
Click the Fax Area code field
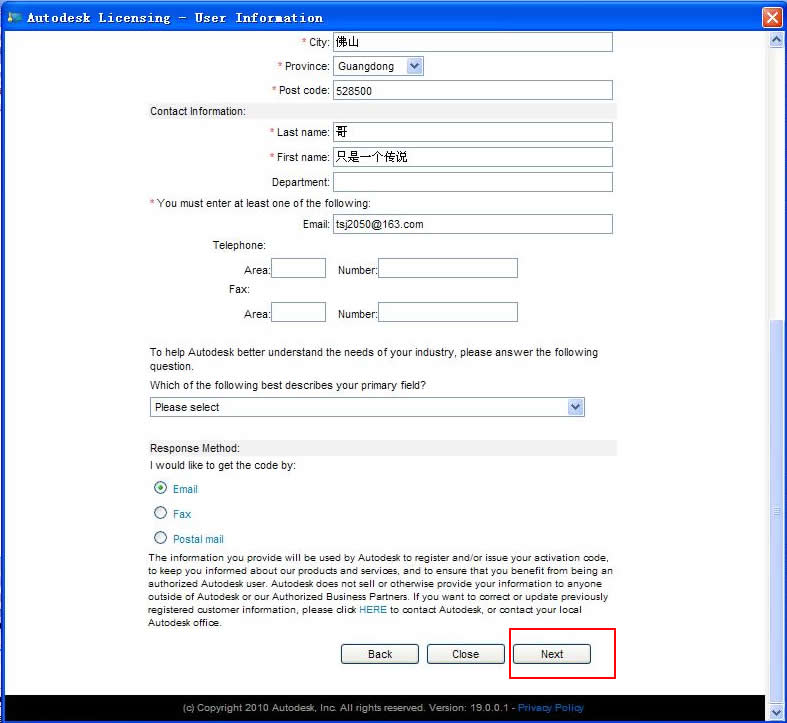pyautogui.click(x=298, y=312)
